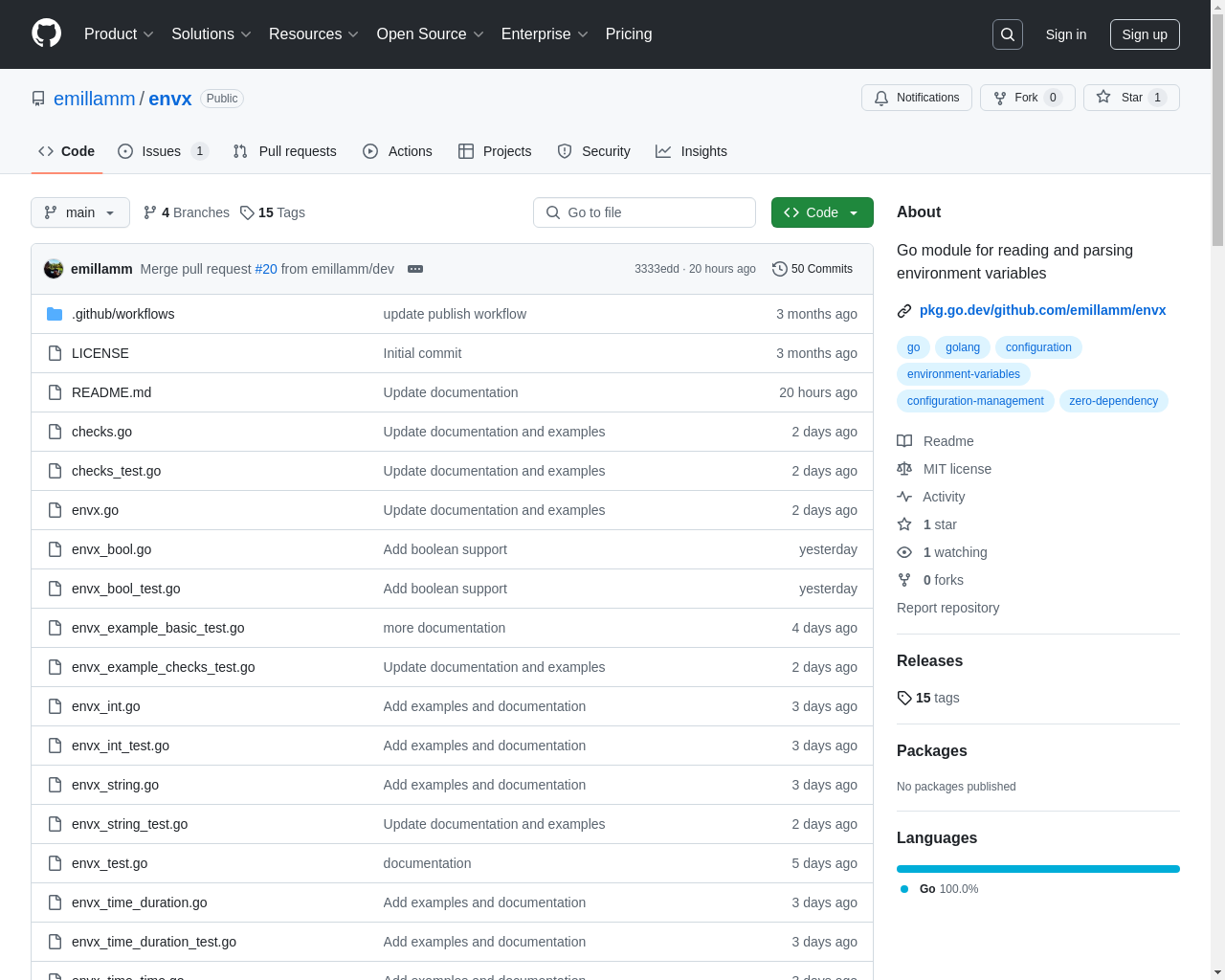Fork the repository with Fork button
The width and height of the screenshot is (1225, 980).
tap(1028, 98)
